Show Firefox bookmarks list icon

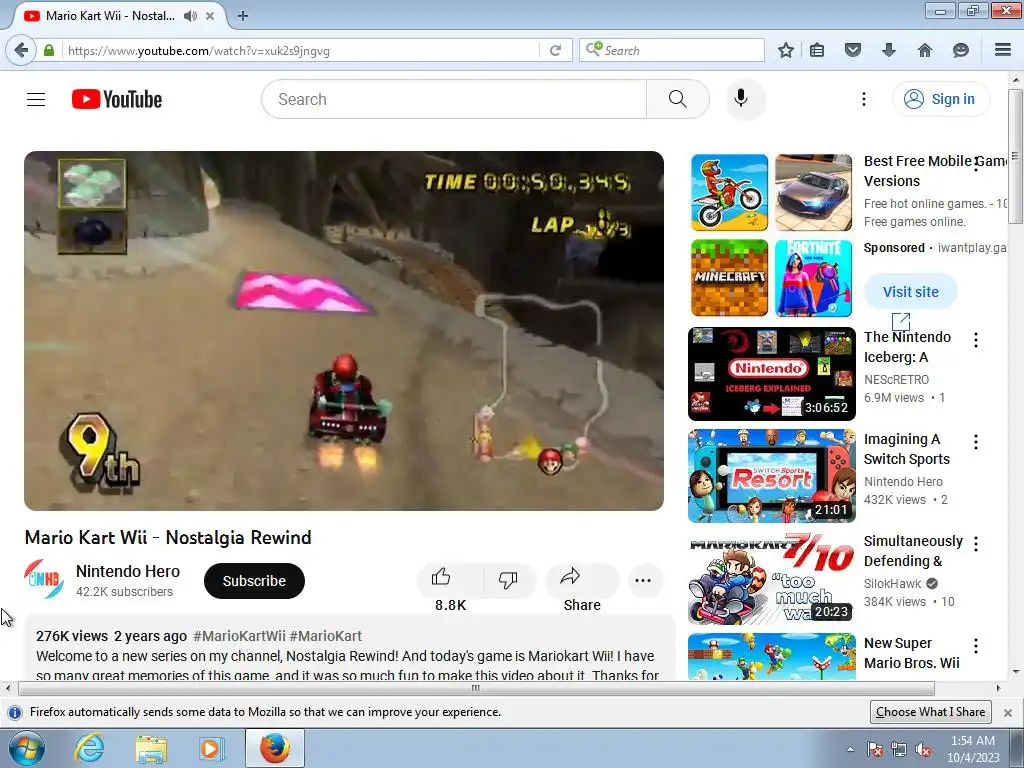817,50
